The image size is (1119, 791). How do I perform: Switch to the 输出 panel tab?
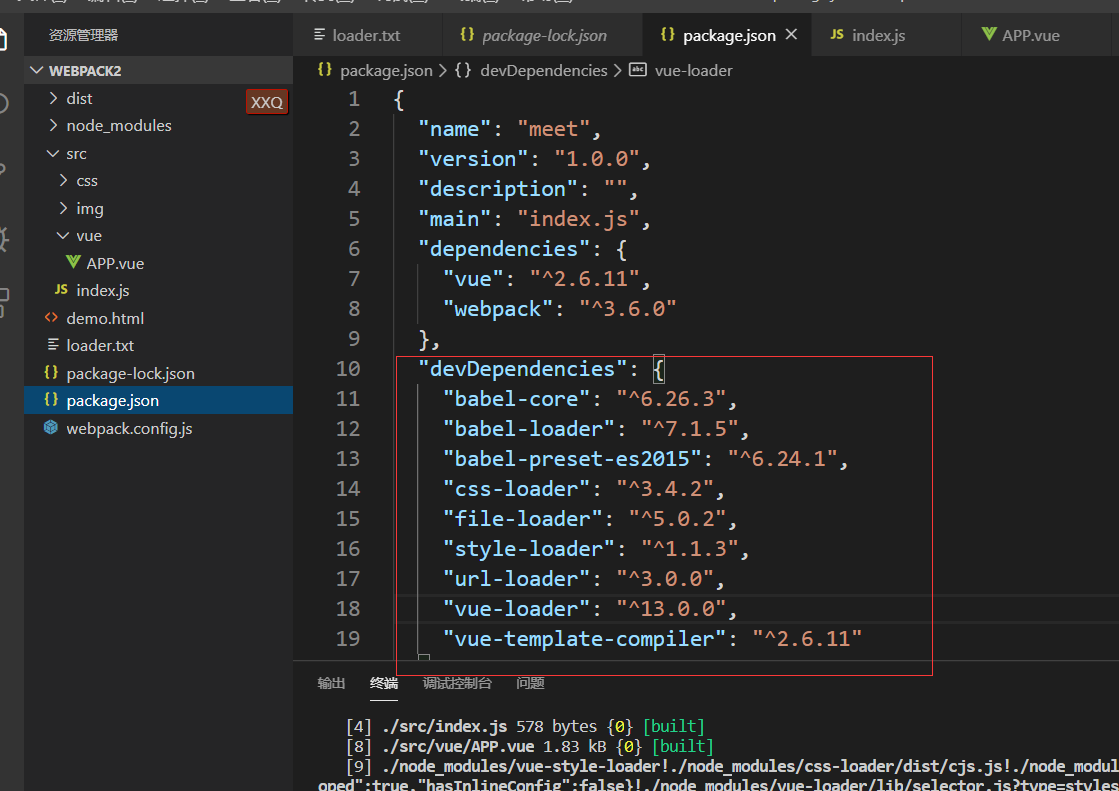pyautogui.click(x=331, y=683)
